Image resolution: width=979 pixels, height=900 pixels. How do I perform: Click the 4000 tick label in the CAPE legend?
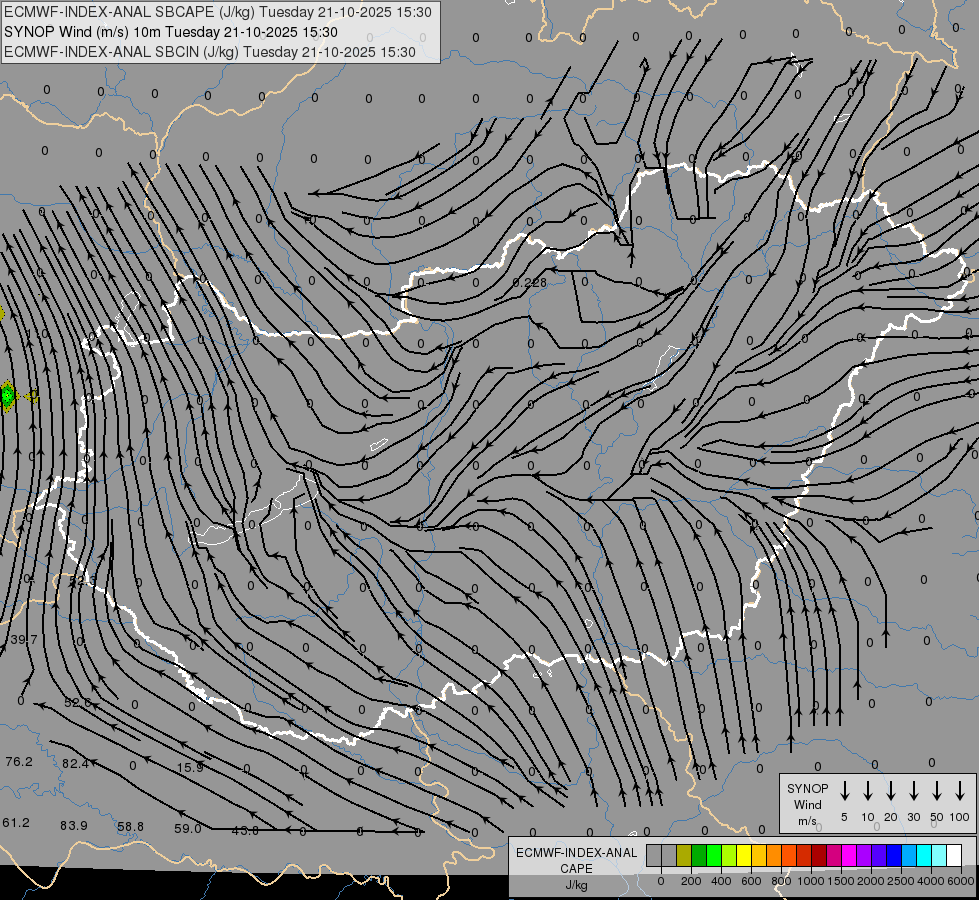(x=931, y=881)
